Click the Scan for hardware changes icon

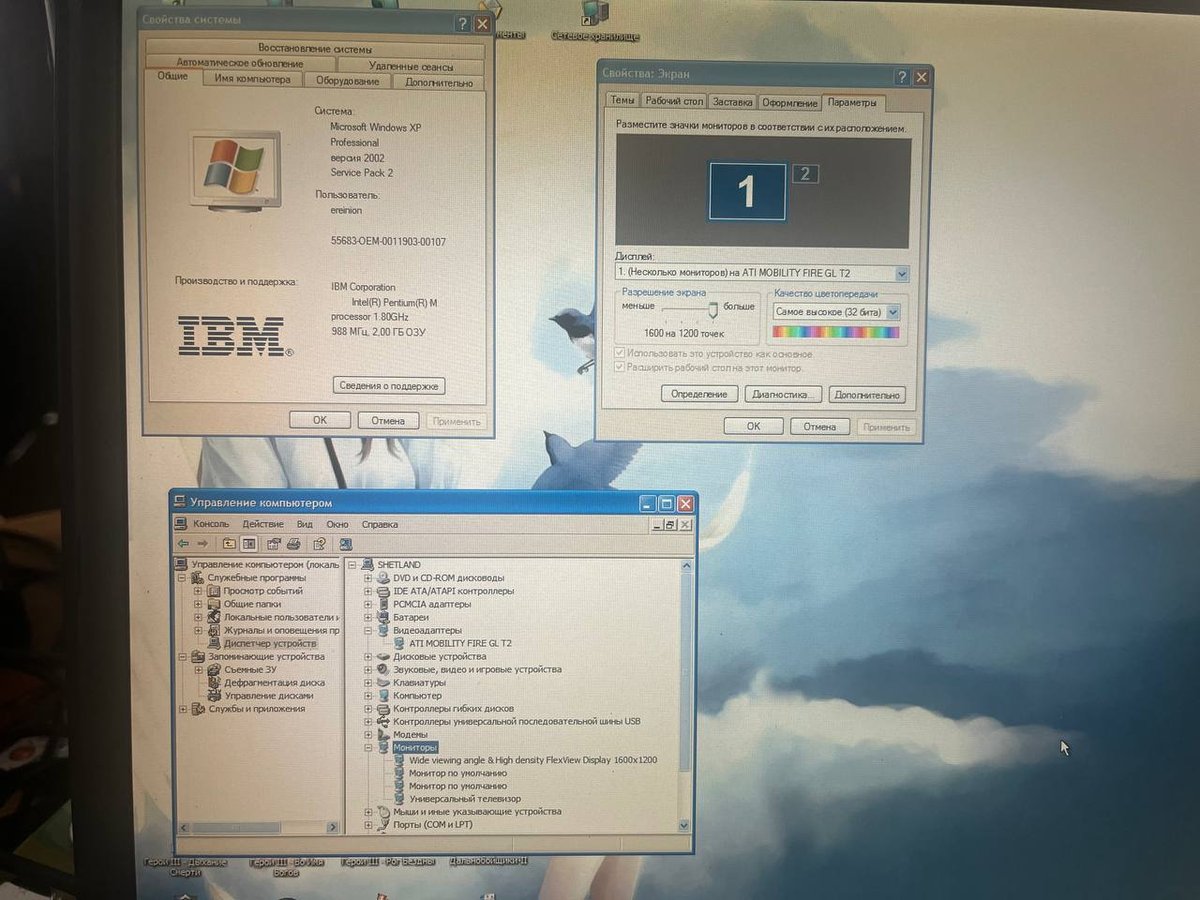point(345,544)
